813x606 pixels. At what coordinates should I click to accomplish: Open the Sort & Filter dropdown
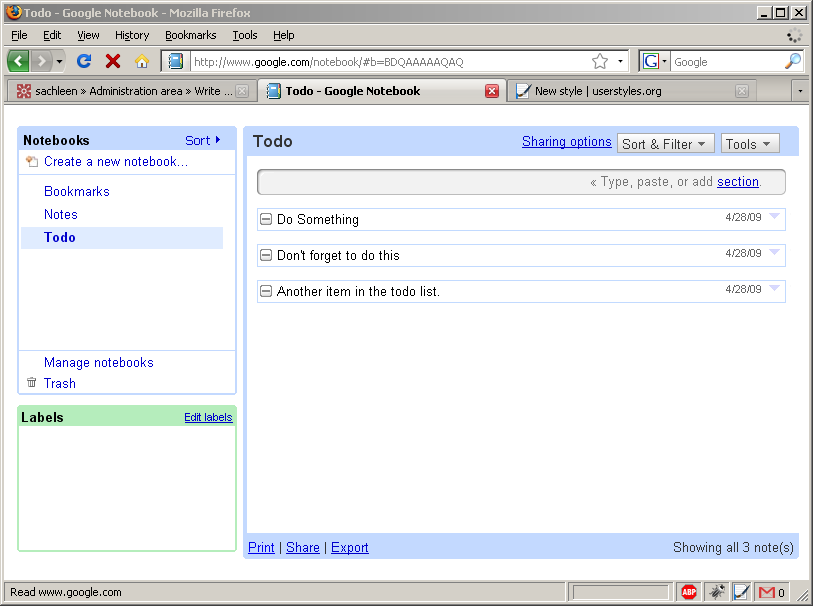coord(666,144)
